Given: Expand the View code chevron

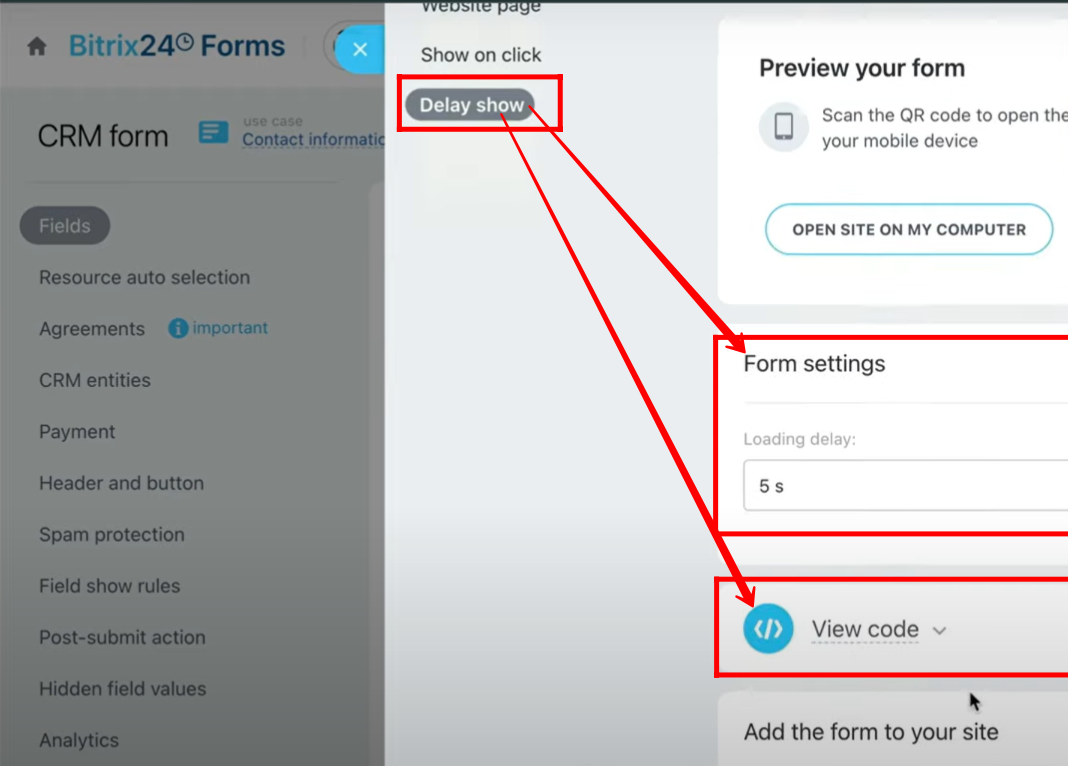Looking at the screenshot, I should (939, 631).
